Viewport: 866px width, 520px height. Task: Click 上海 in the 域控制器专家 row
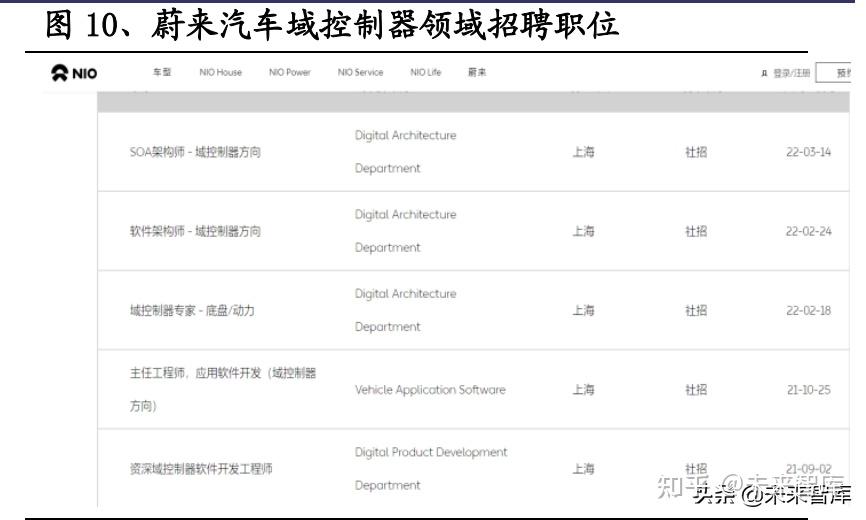[x=583, y=310]
